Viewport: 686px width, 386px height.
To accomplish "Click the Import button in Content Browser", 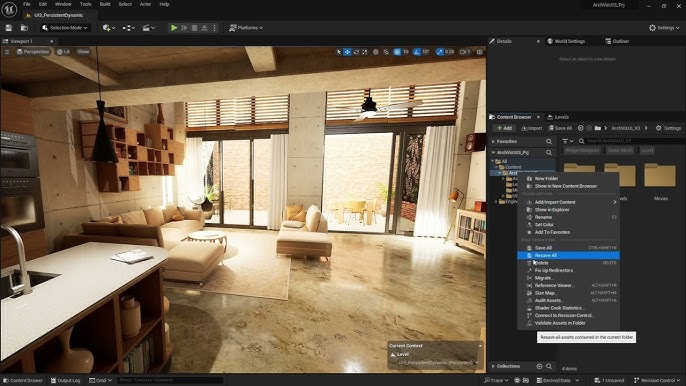I will pyautogui.click(x=532, y=128).
